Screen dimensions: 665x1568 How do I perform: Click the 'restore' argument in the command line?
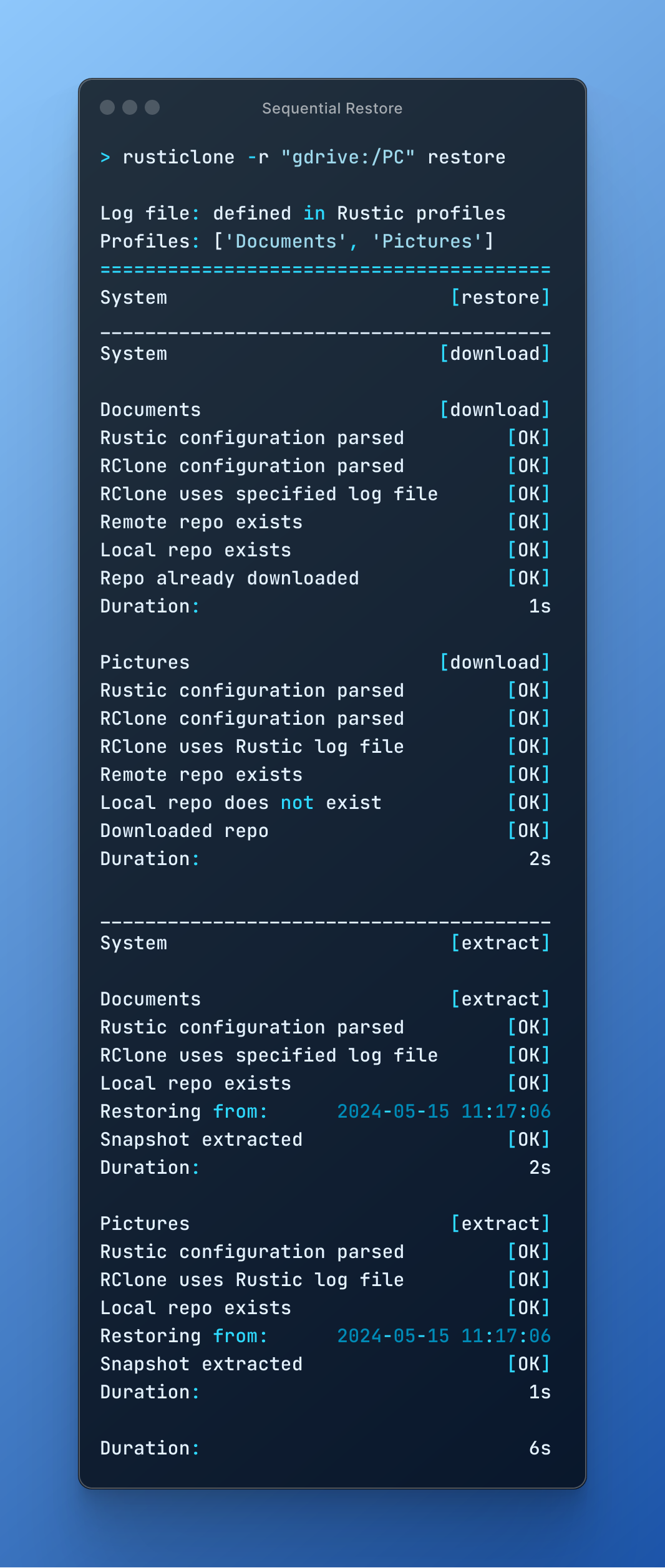click(x=466, y=157)
